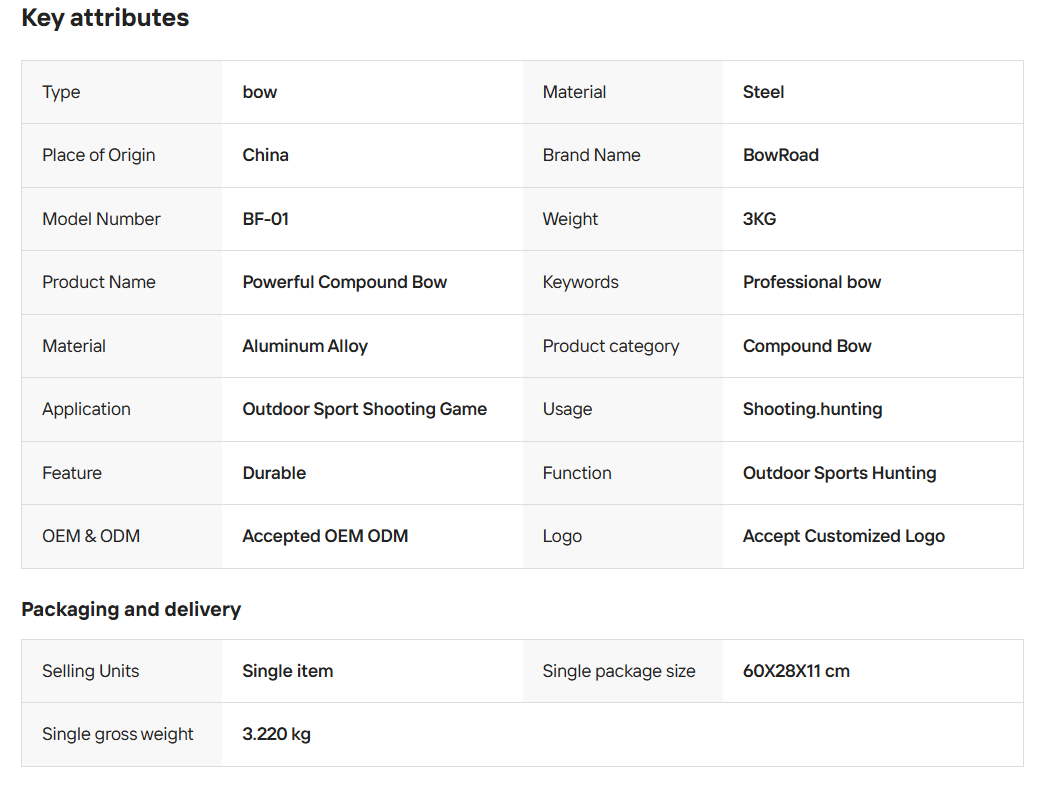Click the Accept Customized Logo value
Viewport: 1048px width, 790px height.
tap(843, 536)
